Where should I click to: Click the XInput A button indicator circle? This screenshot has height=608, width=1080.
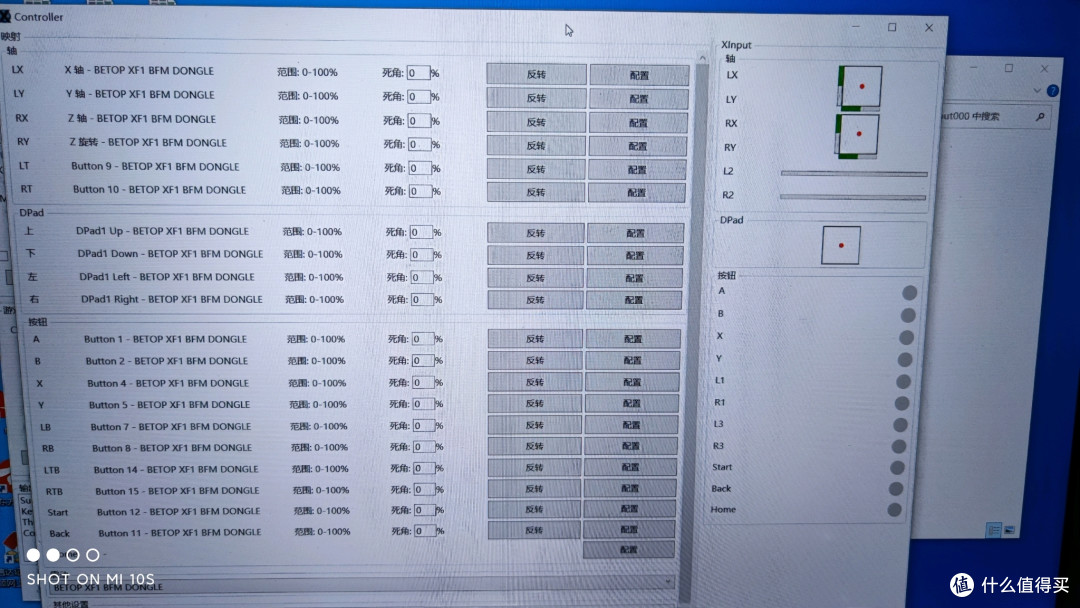909,293
